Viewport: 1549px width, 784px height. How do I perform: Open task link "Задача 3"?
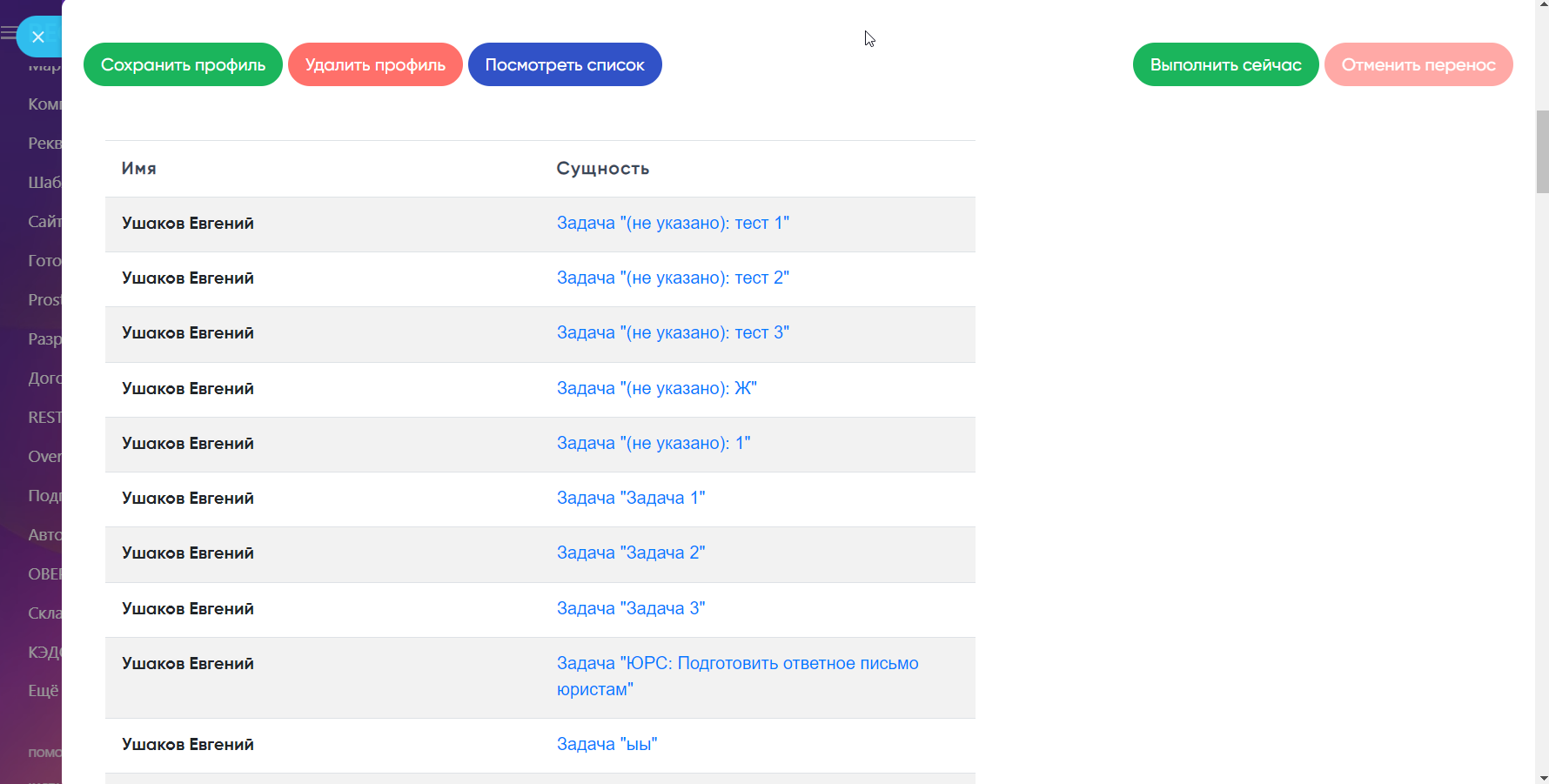coord(631,609)
